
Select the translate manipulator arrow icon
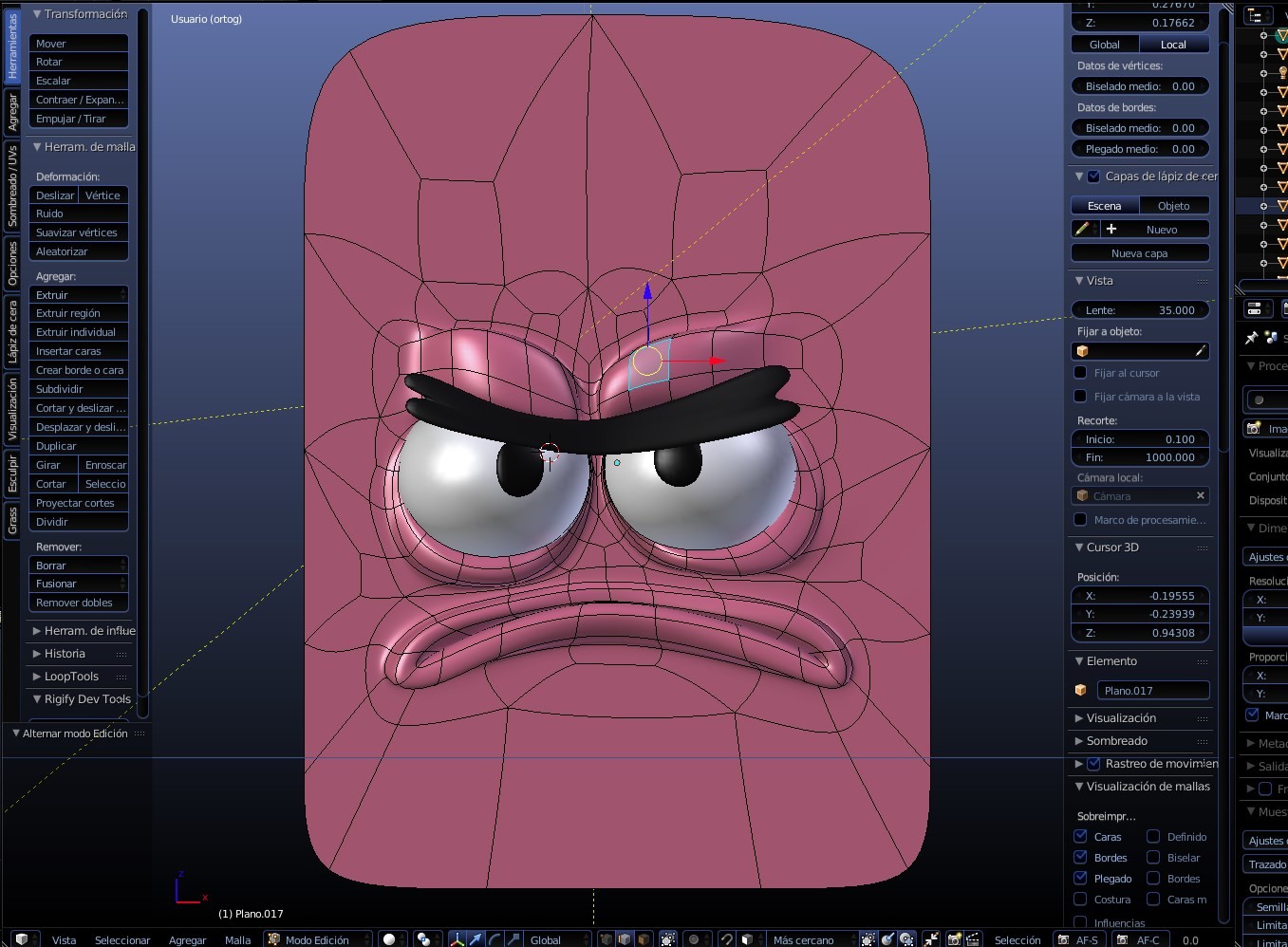(476, 939)
